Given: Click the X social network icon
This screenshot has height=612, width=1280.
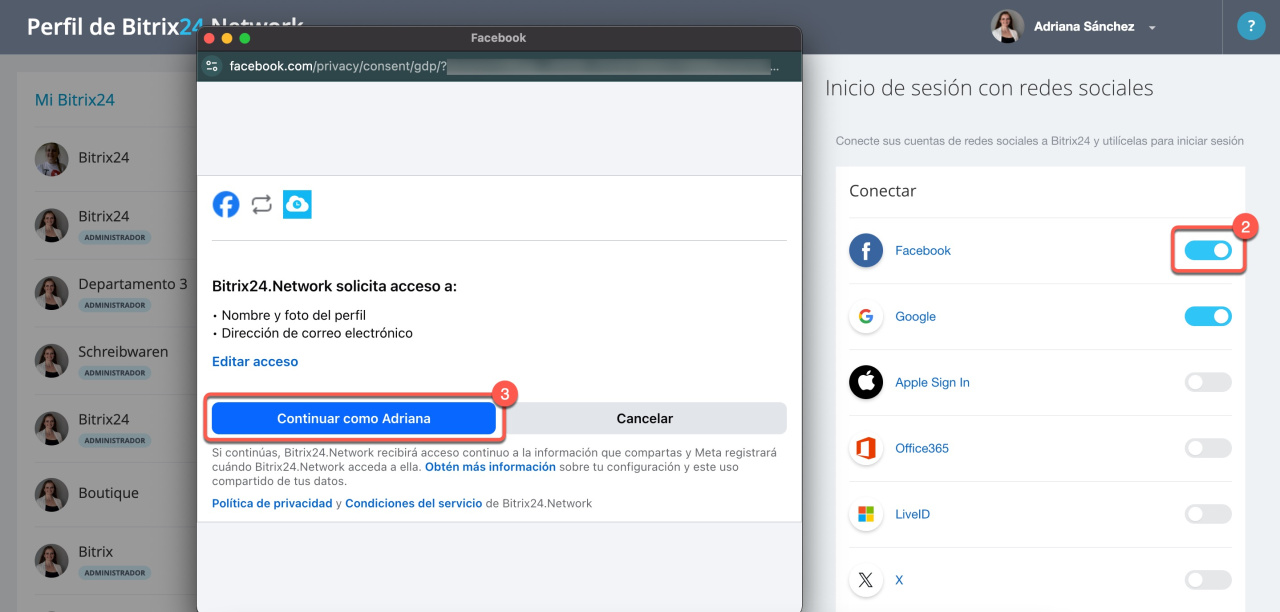Looking at the screenshot, I should (866, 580).
